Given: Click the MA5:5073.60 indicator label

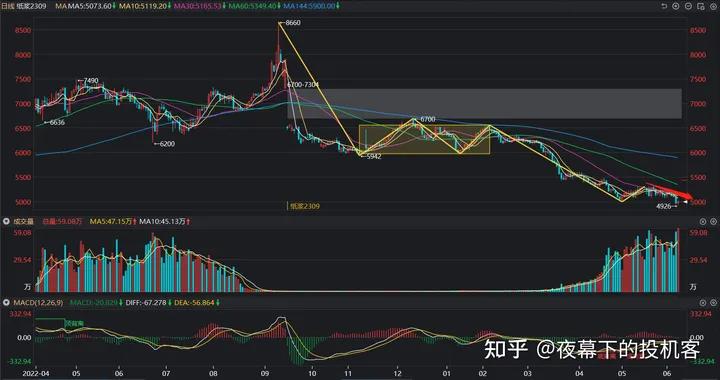Looking at the screenshot, I should 89,6.
